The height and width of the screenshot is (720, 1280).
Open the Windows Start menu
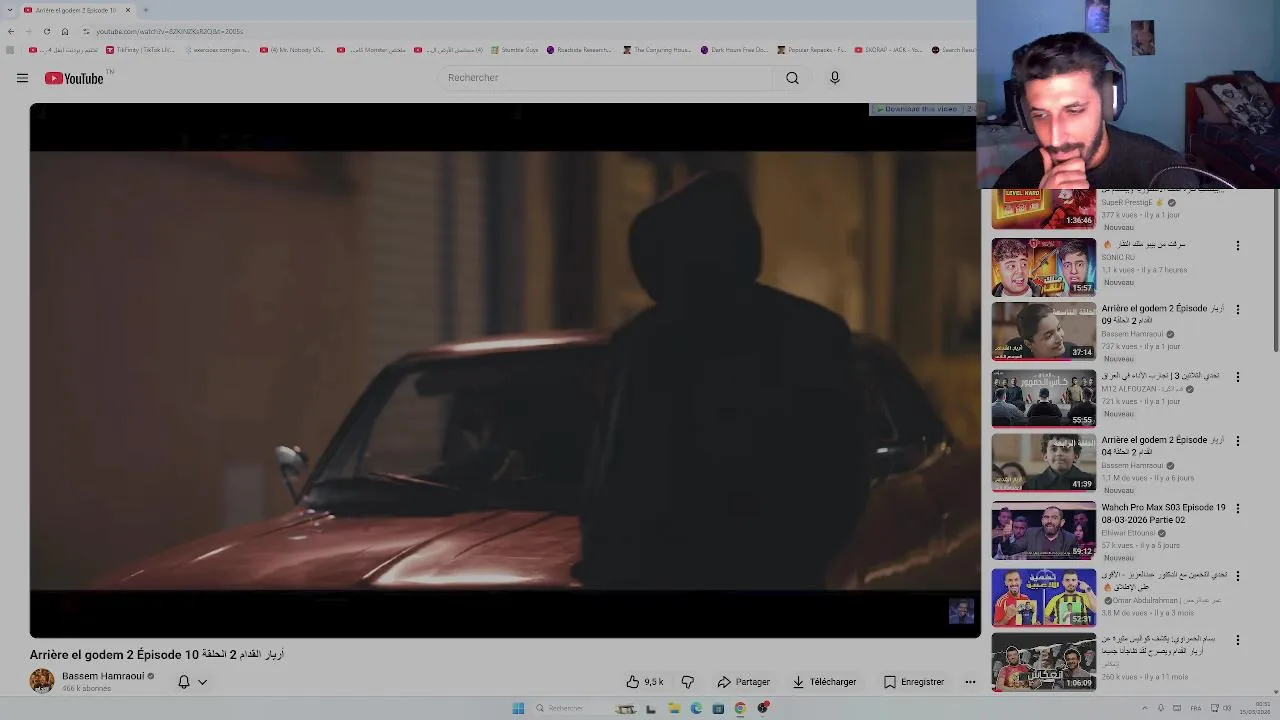pyautogui.click(x=518, y=709)
